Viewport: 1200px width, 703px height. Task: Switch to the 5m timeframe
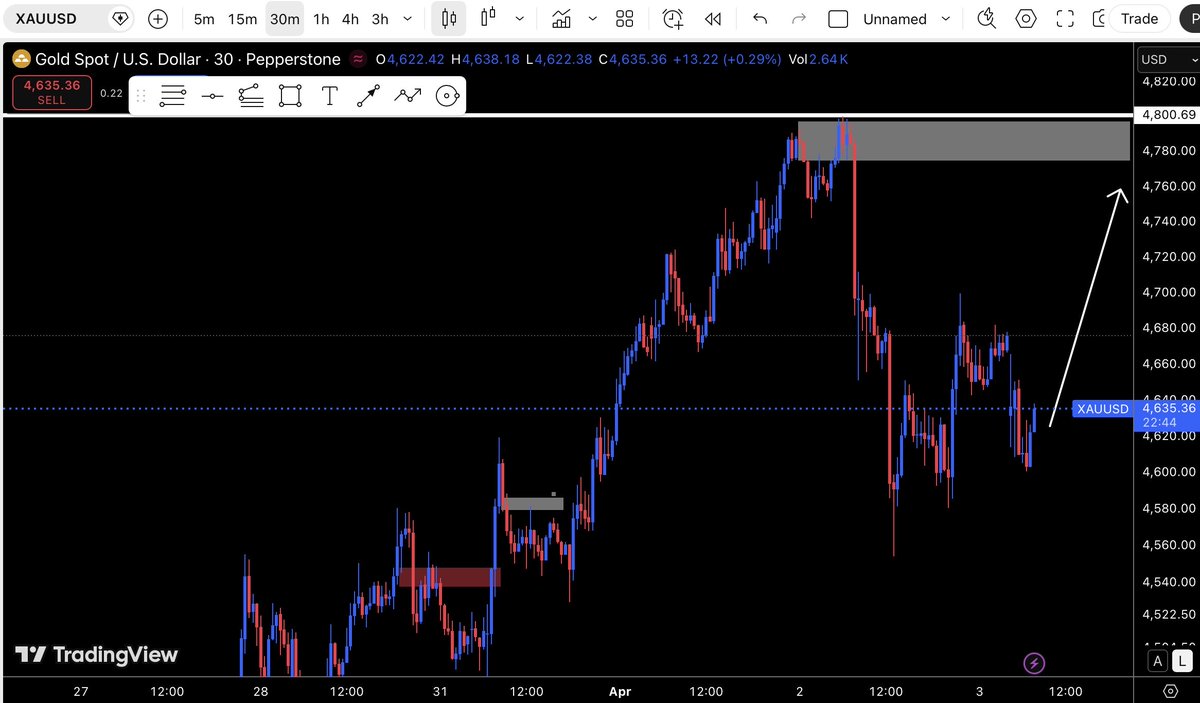[x=204, y=19]
